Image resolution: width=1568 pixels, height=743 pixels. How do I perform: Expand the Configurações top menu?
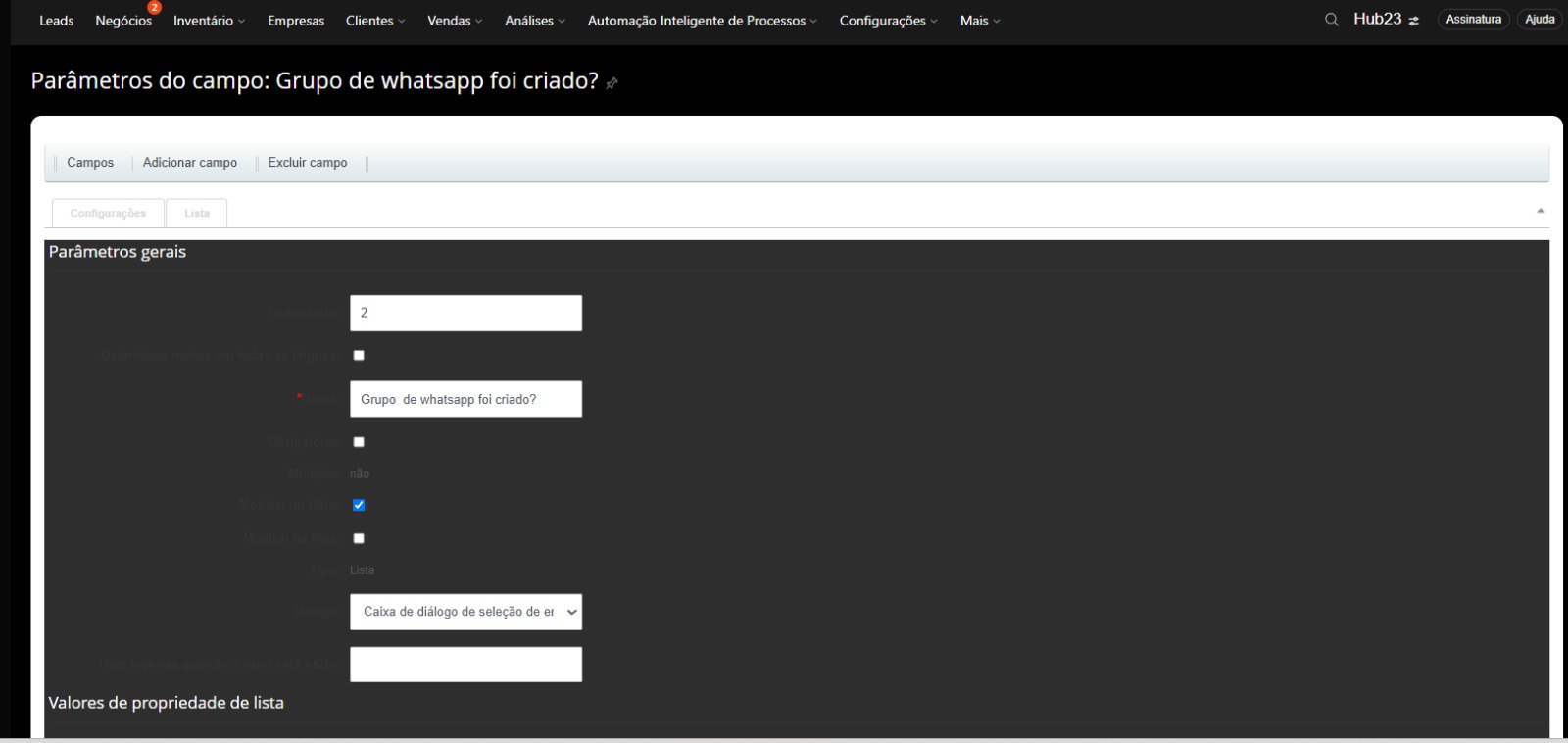pos(888,21)
